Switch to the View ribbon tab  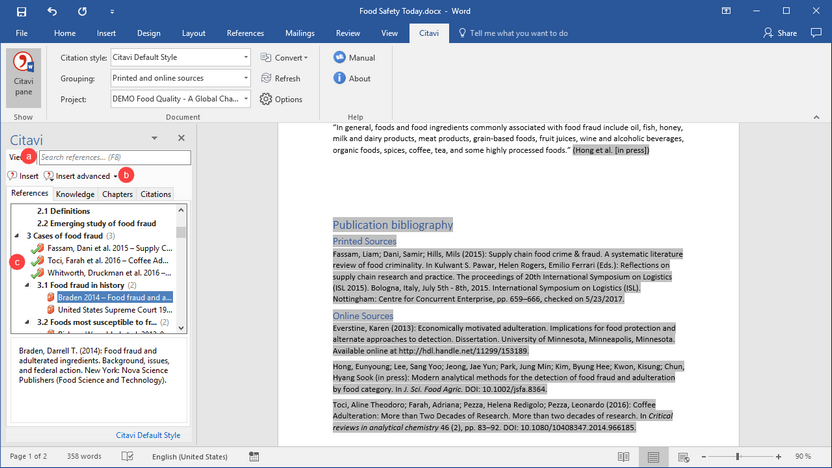coord(389,33)
